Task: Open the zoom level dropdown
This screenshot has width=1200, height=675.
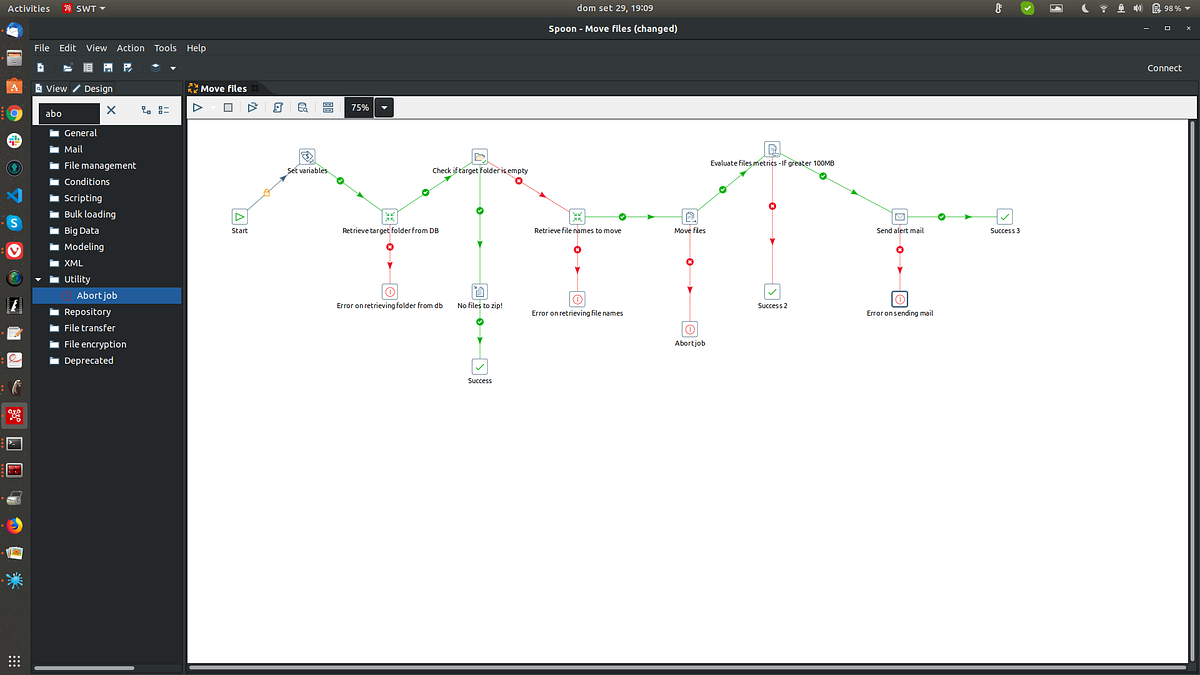Action: click(383, 107)
